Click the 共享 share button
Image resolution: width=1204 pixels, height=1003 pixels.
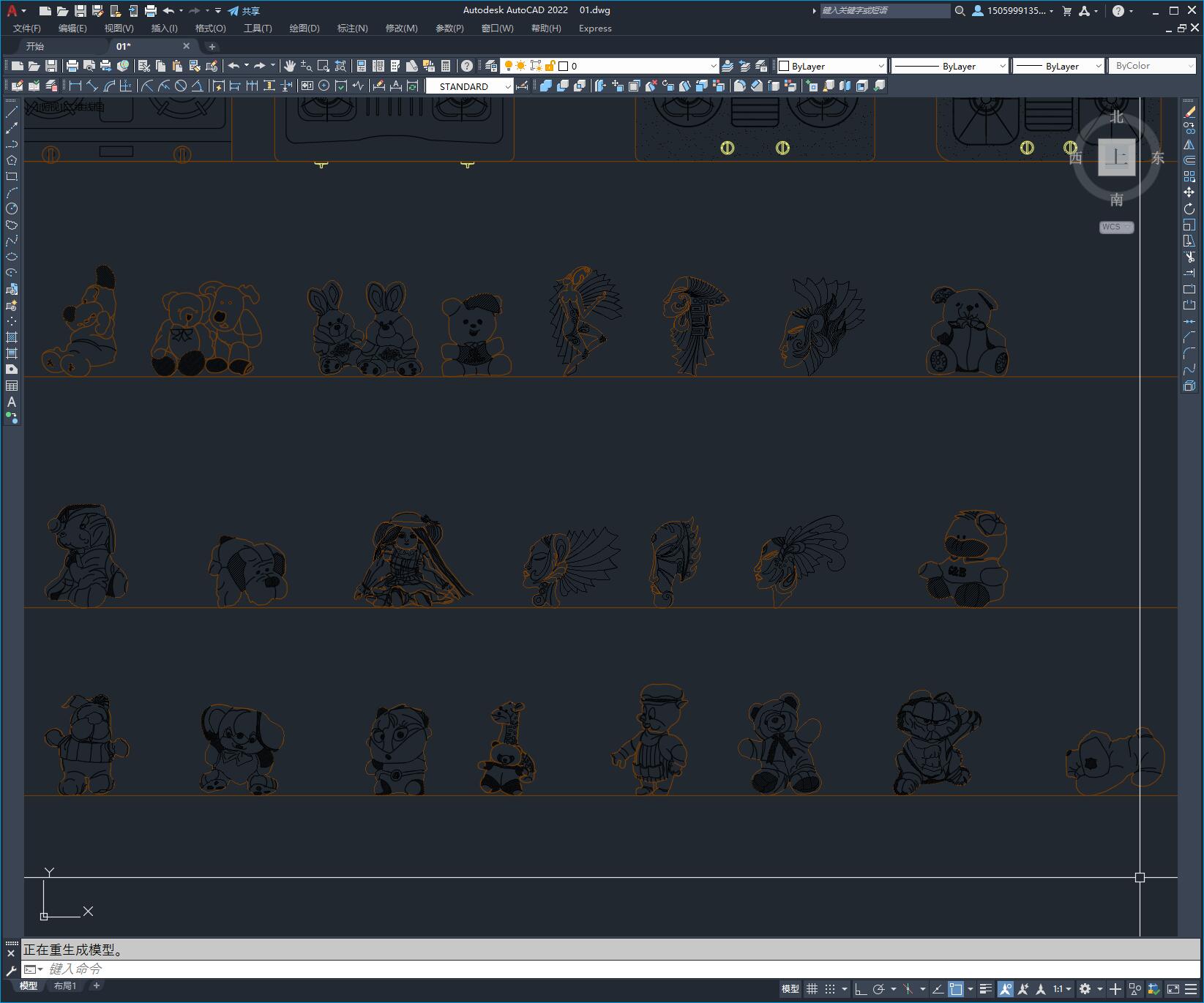(x=244, y=11)
